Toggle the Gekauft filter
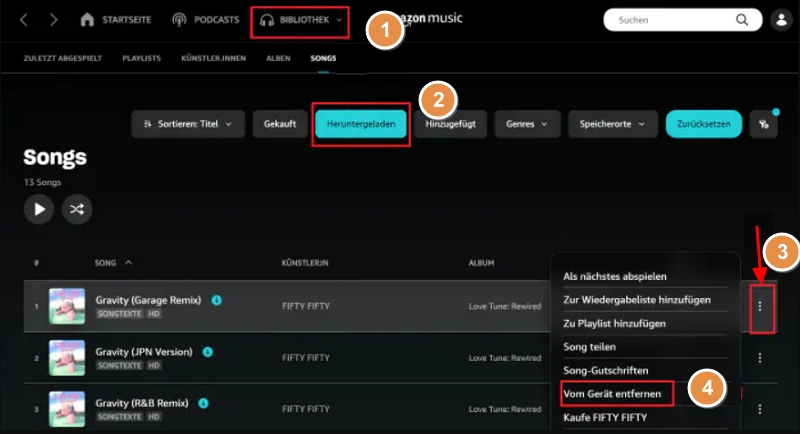Viewport: 800px width, 434px height. point(280,124)
